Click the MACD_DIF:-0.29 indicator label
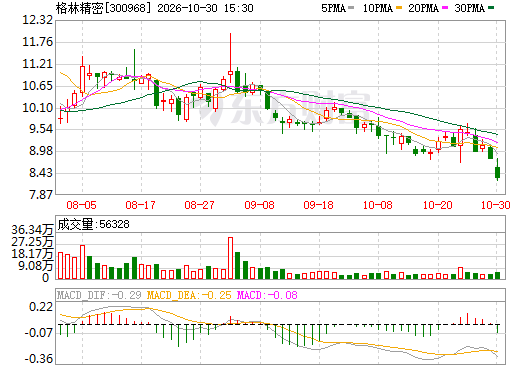The width and height of the screenshot is (520, 365). (x=99, y=295)
